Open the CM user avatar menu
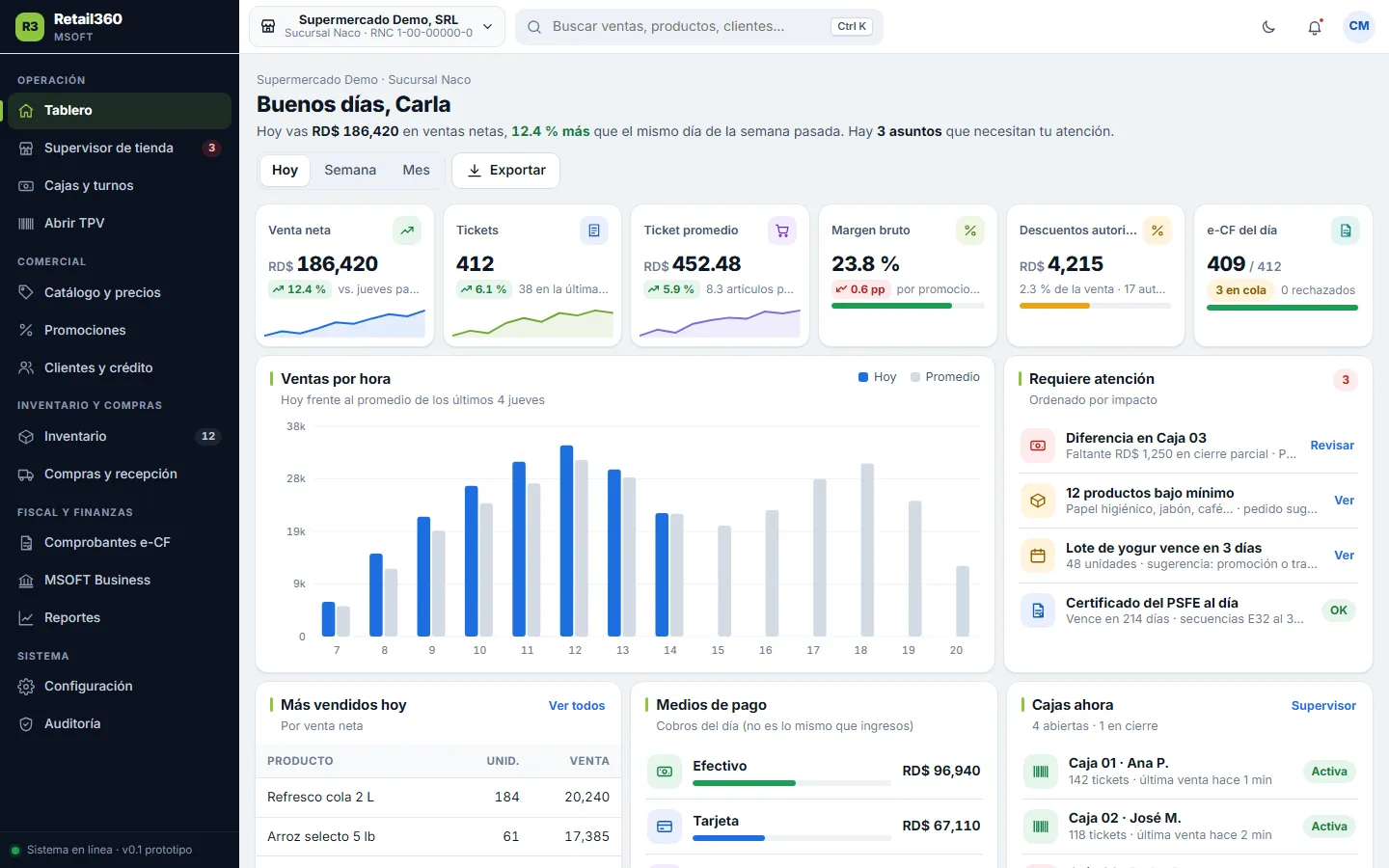This screenshot has height=868, width=1389. [x=1359, y=27]
